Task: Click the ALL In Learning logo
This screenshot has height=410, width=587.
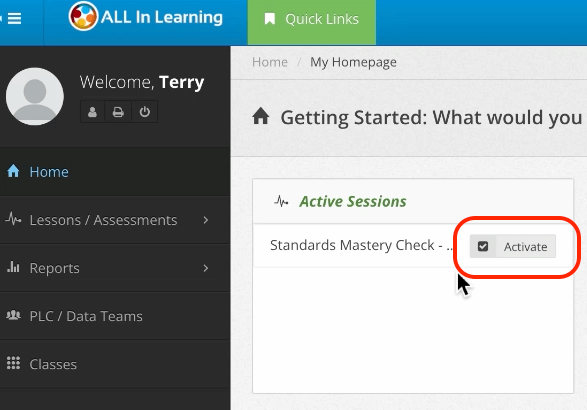Action: coord(146,17)
